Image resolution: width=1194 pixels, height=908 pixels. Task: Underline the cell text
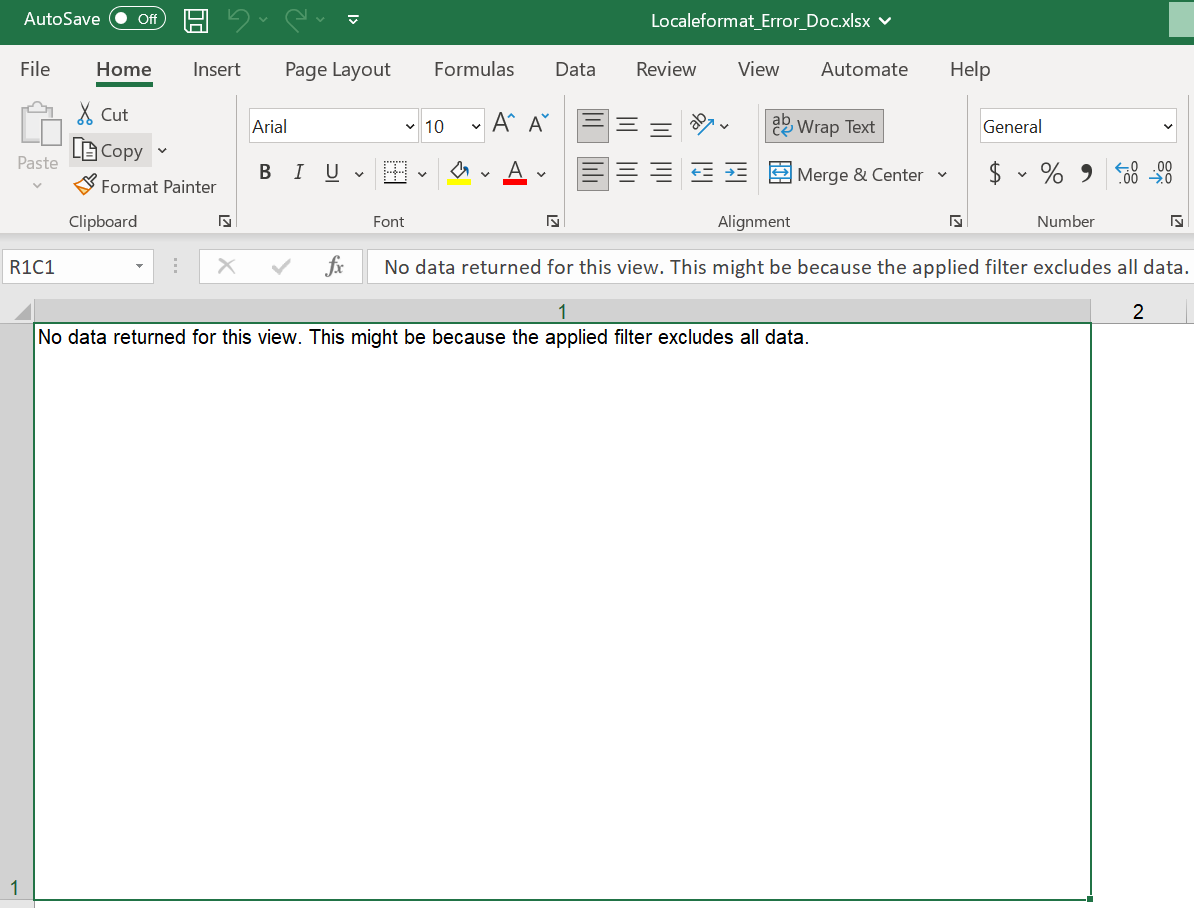(x=330, y=172)
